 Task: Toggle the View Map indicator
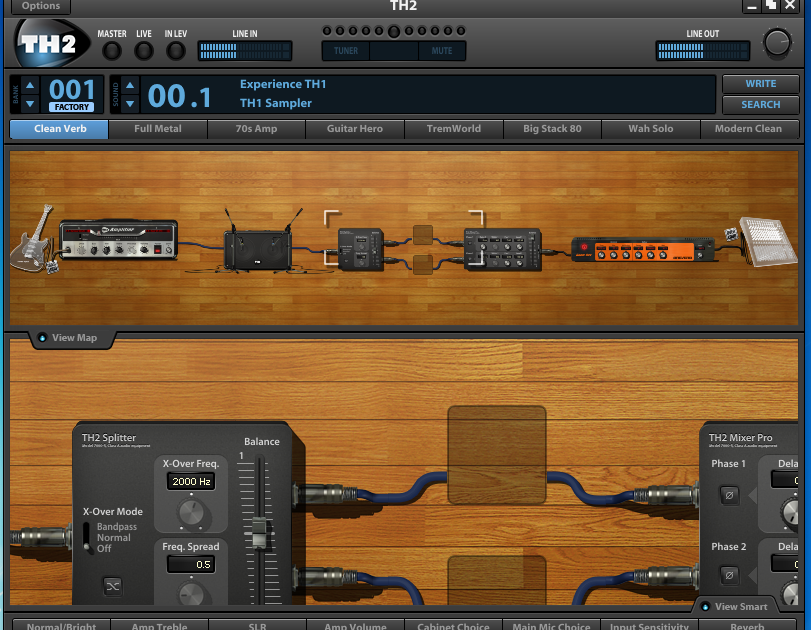click(42, 338)
